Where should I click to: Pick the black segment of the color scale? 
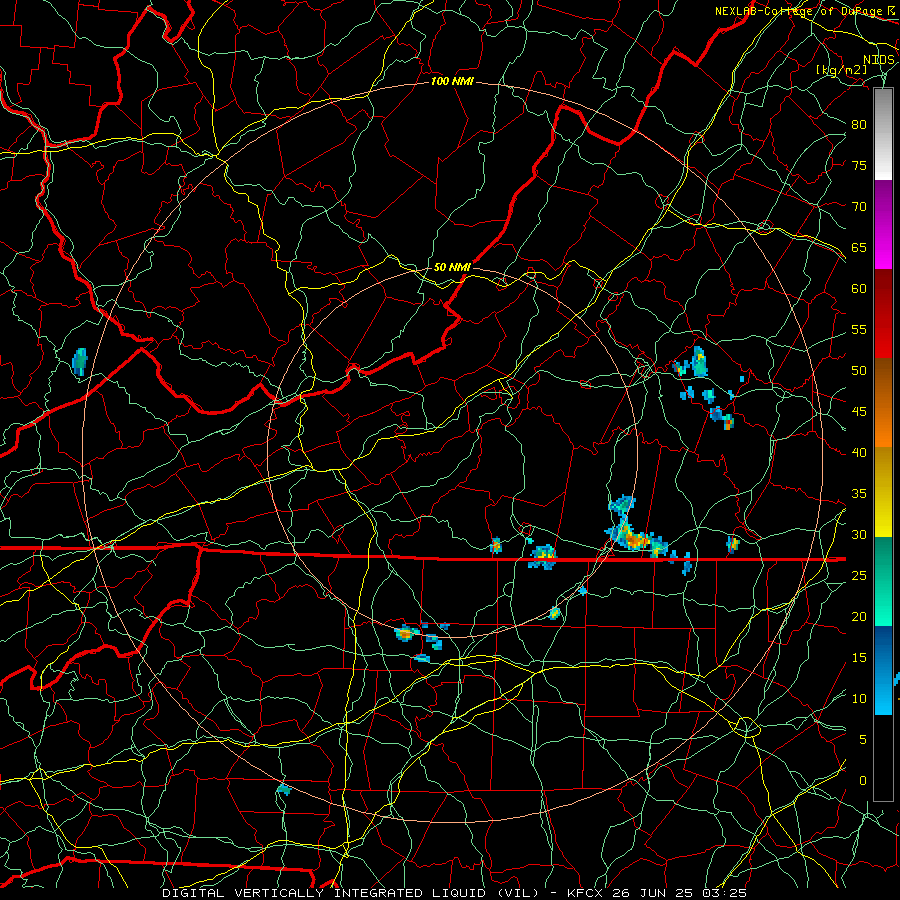click(x=883, y=758)
